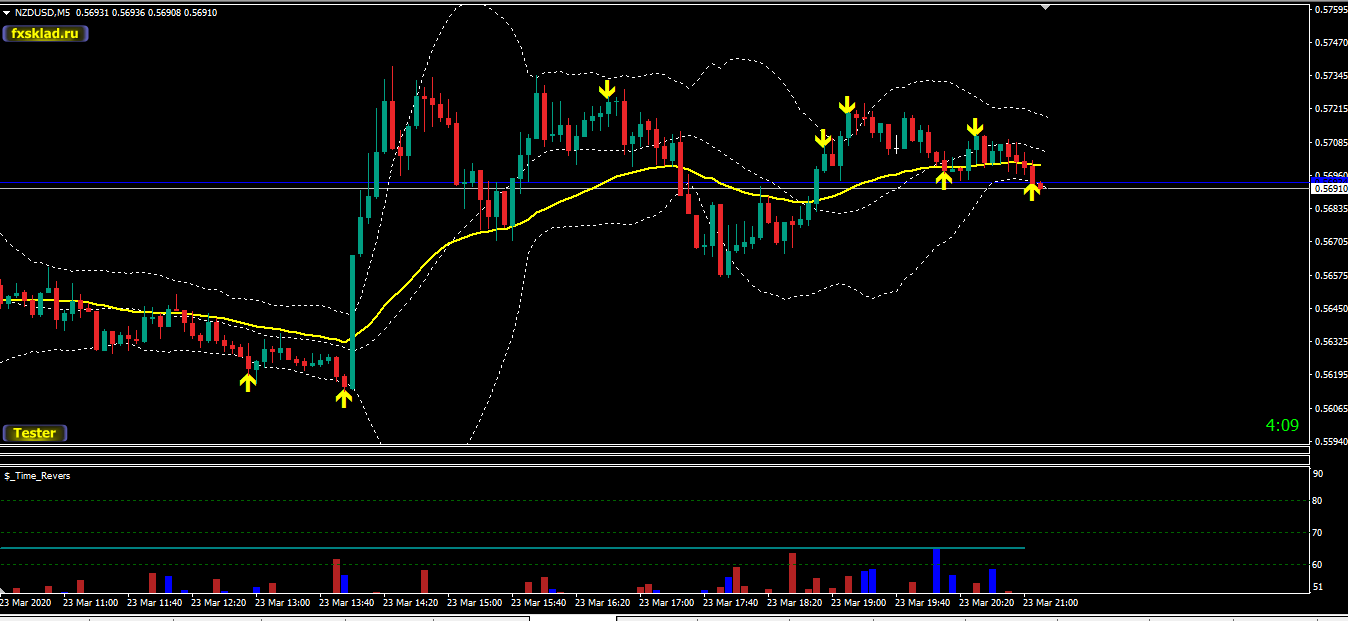Click the 23 Mar 12:20 time label
This screenshot has width=1348, height=621.
click(x=218, y=603)
